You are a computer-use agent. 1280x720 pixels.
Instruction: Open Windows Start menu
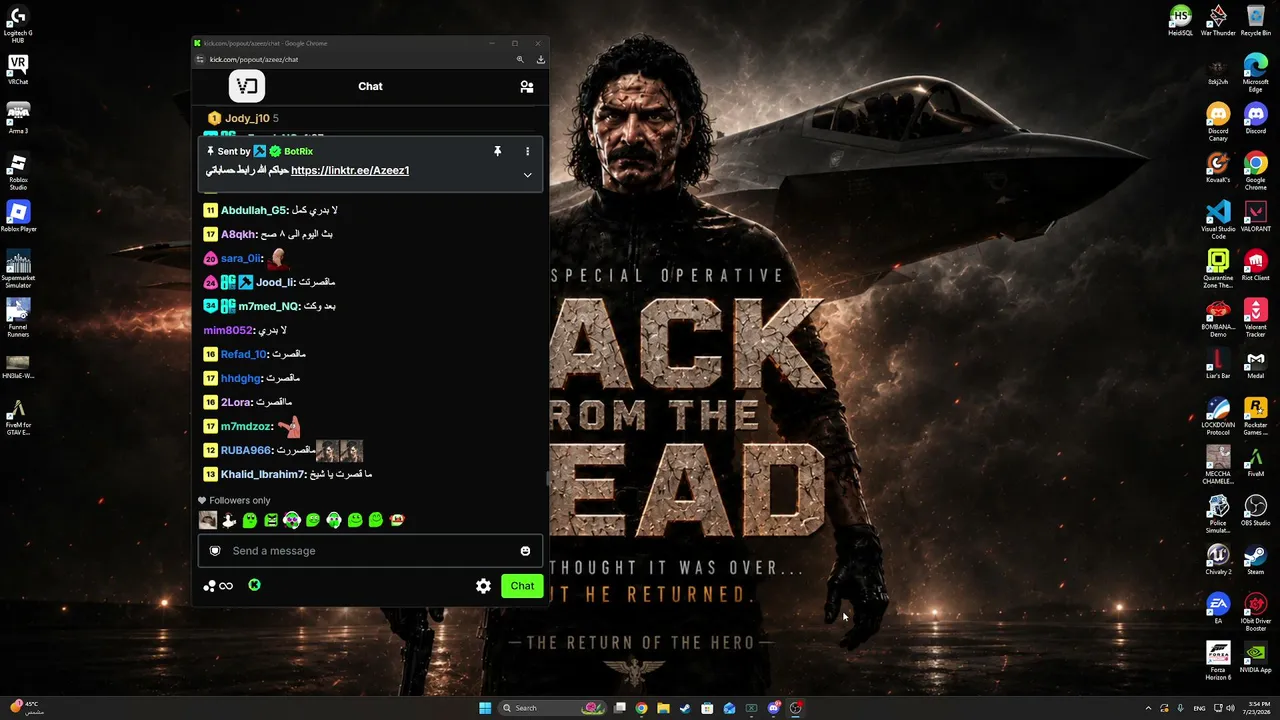[x=485, y=708]
